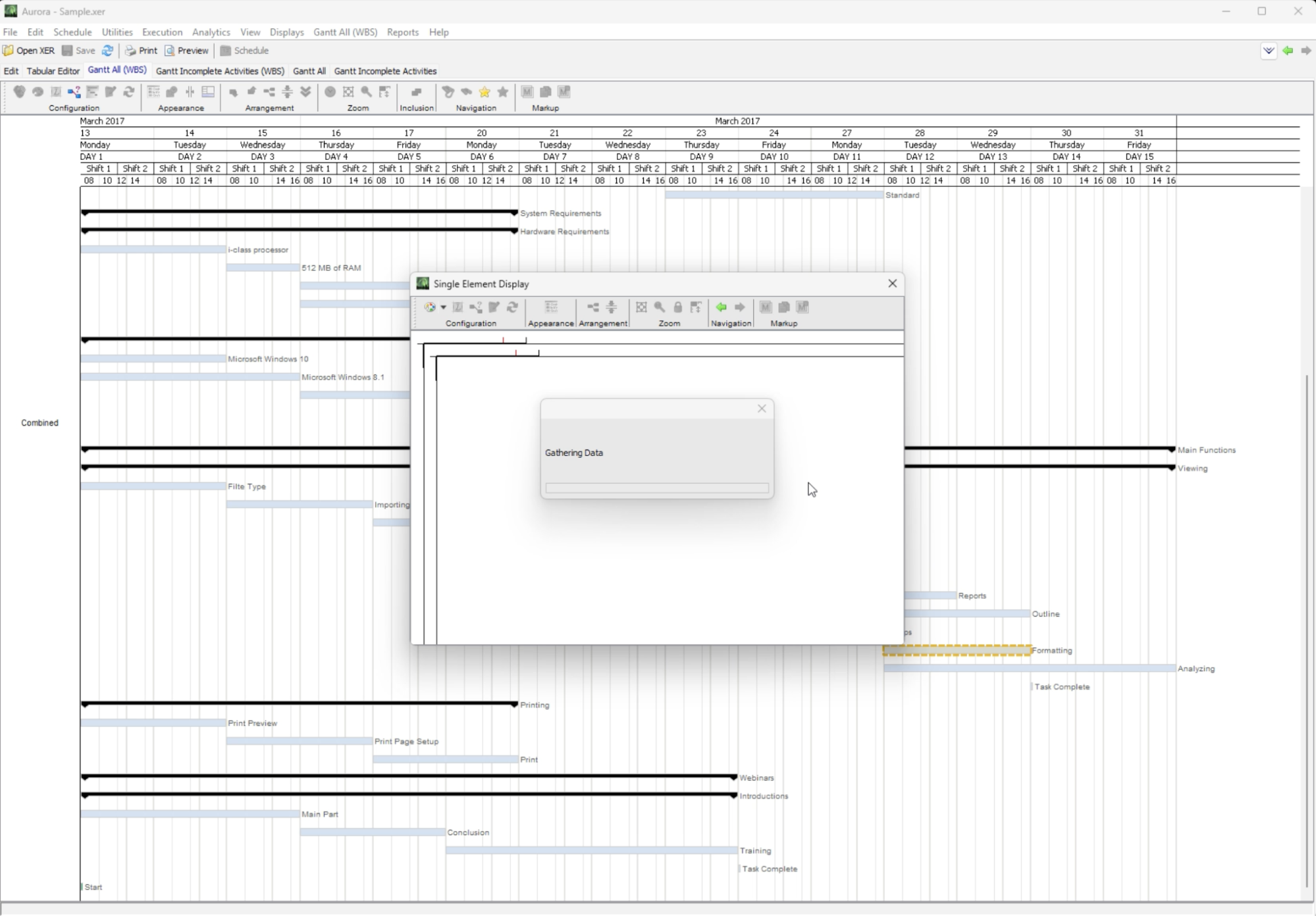Click the Gathering Data progress bar
Viewport: 1316px width, 916px height.
[x=656, y=488]
